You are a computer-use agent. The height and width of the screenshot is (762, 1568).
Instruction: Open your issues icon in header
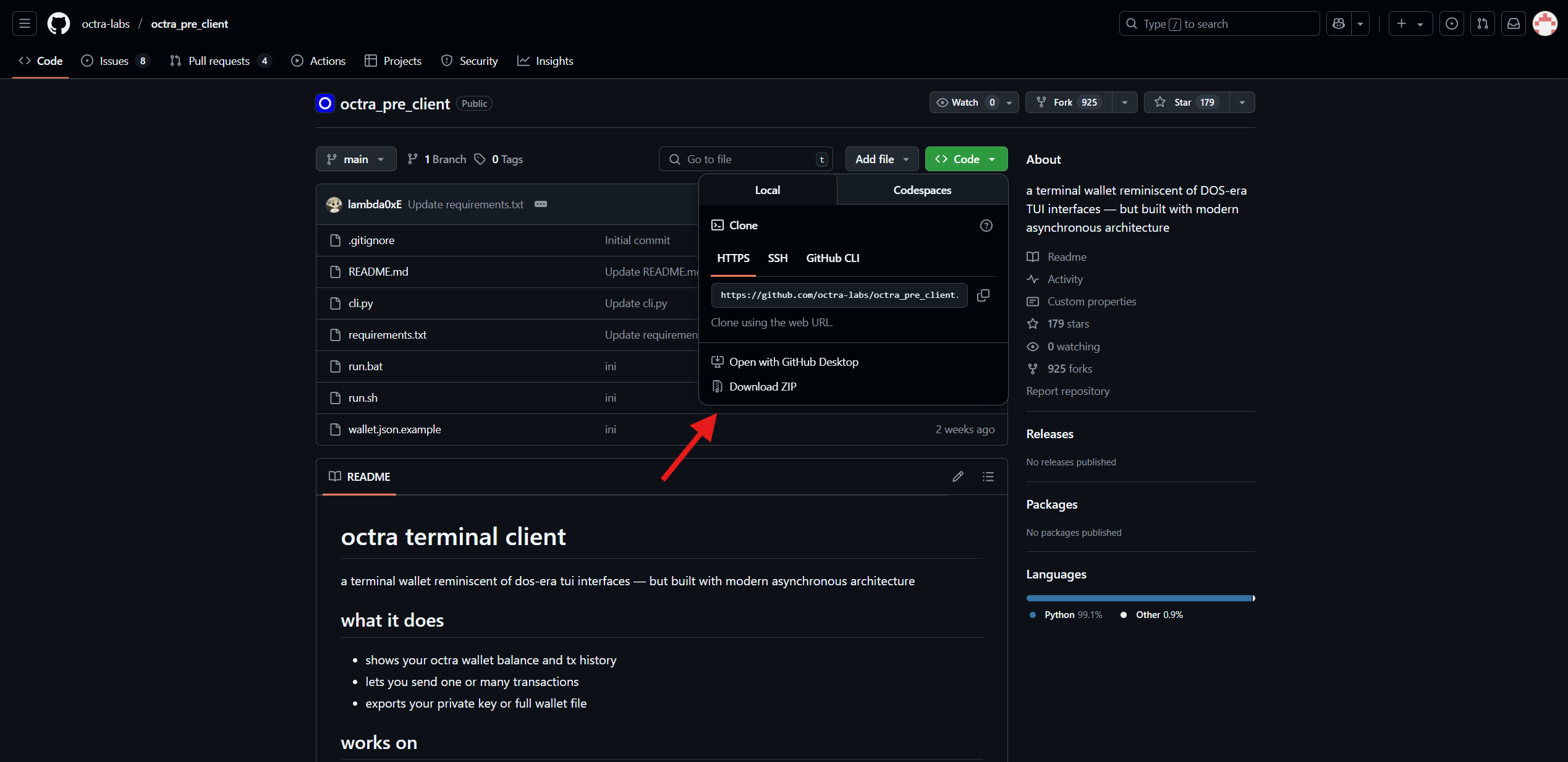click(1451, 23)
